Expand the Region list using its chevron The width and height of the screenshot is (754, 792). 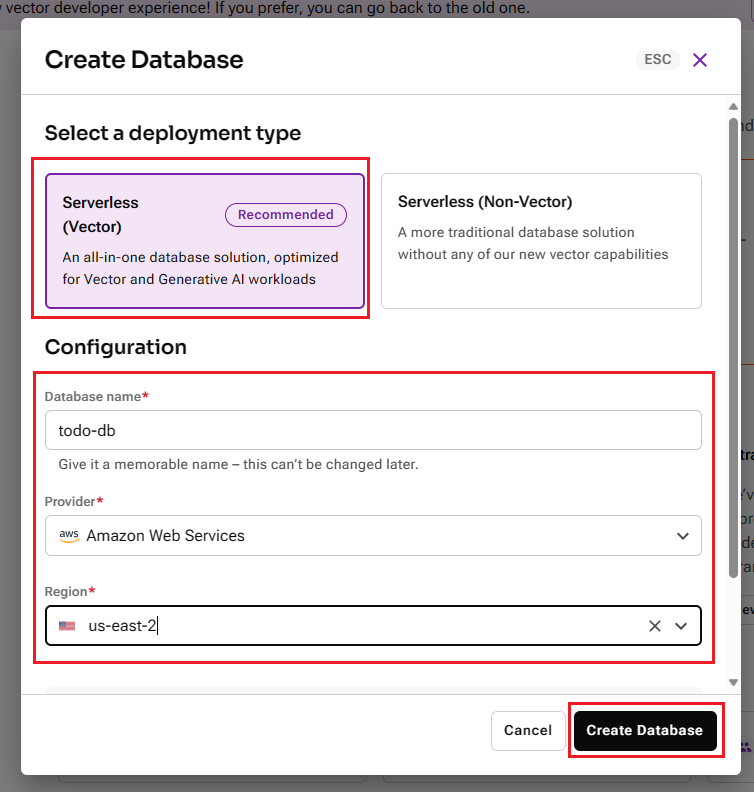(x=682, y=626)
